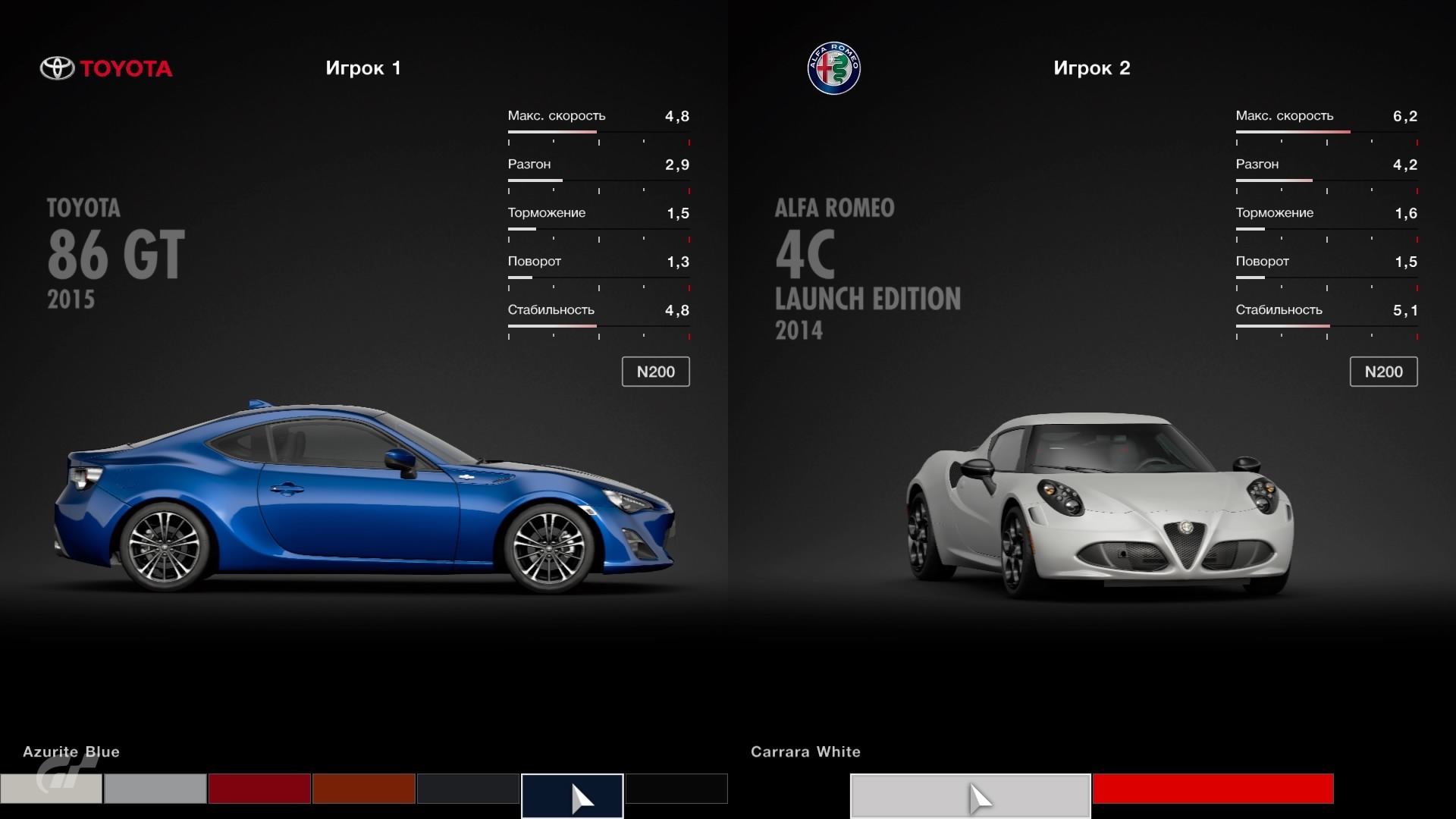Click the selected Azurite Blue swatch
Image resolution: width=1456 pixels, height=819 pixels.
(x=572, y=795)
